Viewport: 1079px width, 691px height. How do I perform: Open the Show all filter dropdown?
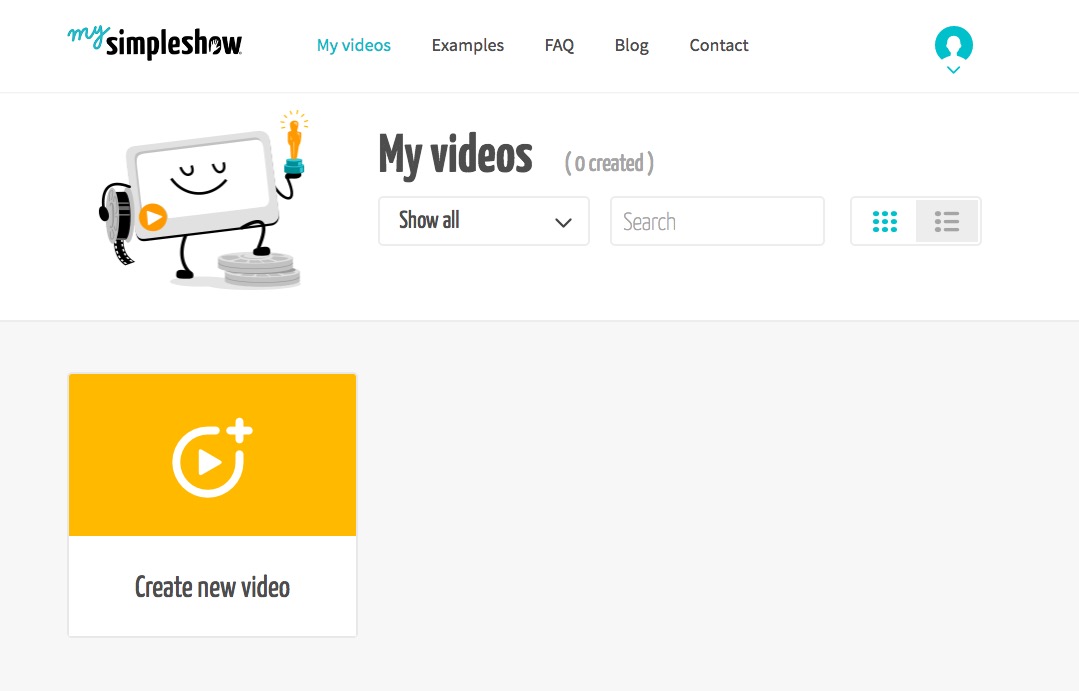click(x=483, y=220)
